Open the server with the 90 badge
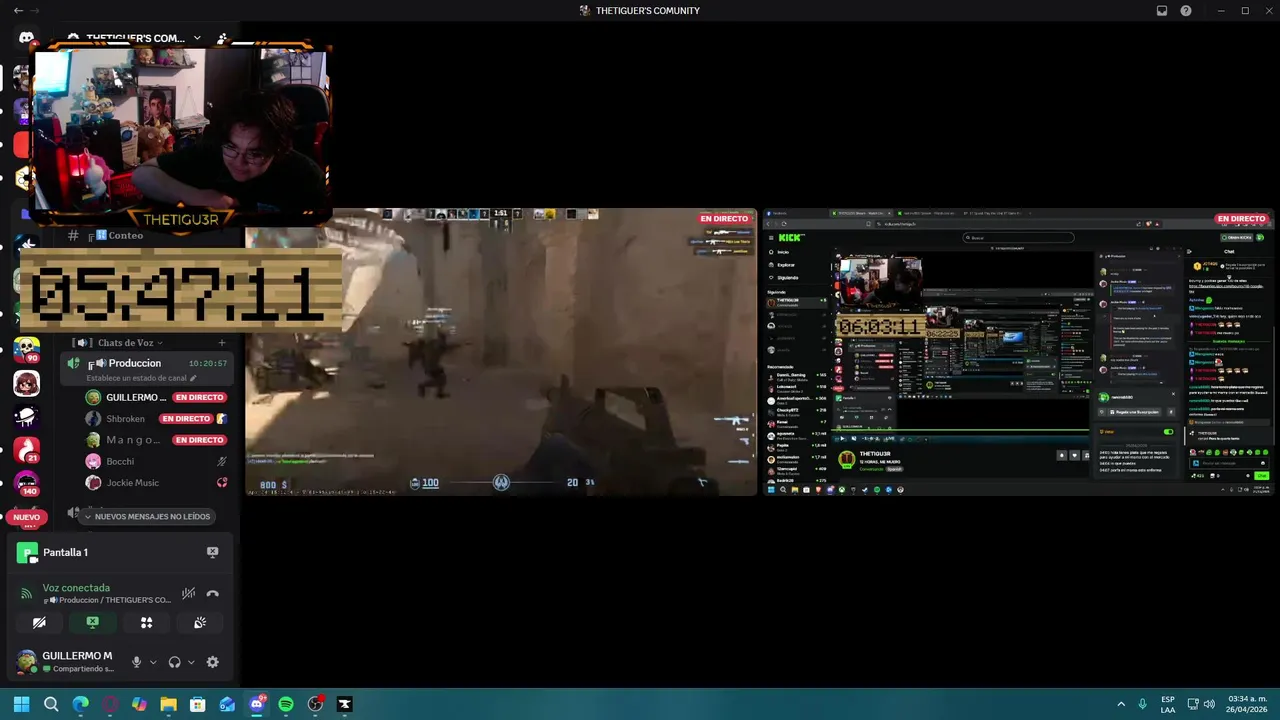 pos(26,350)
